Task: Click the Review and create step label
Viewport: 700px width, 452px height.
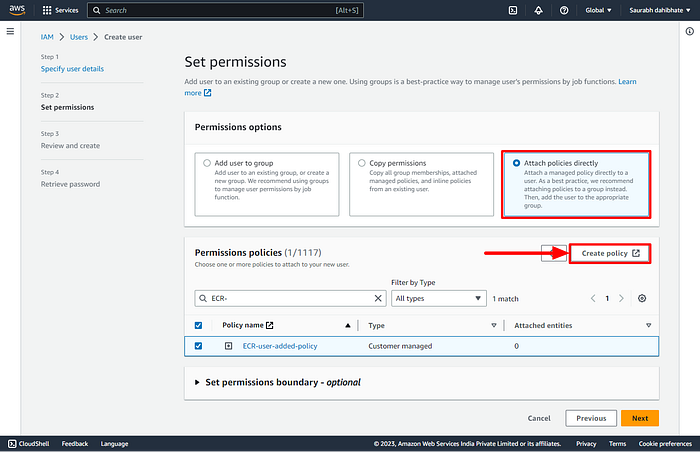Action: [x=71, y=146]
